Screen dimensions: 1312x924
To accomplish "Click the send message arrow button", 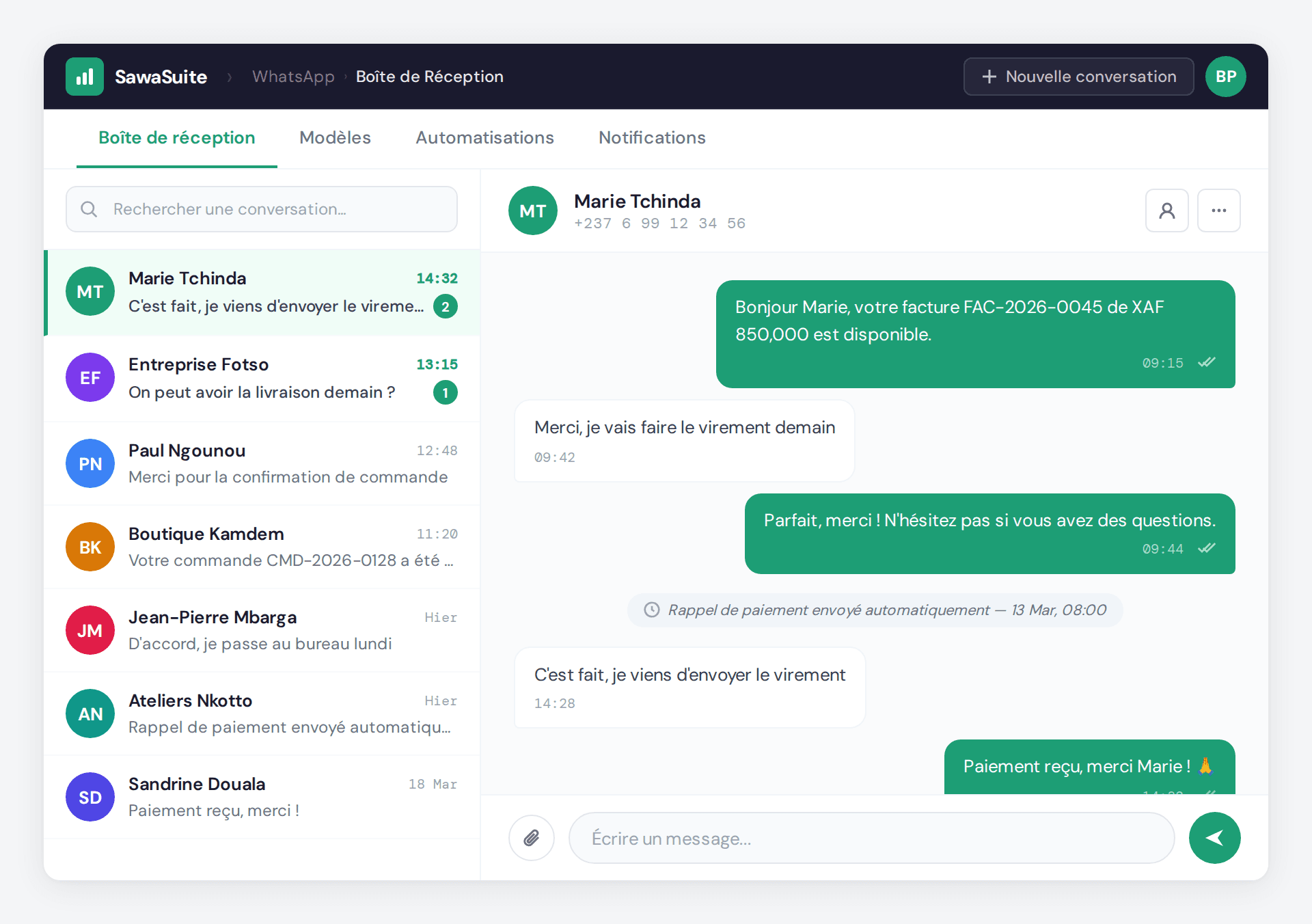I will pos(1214,838).
